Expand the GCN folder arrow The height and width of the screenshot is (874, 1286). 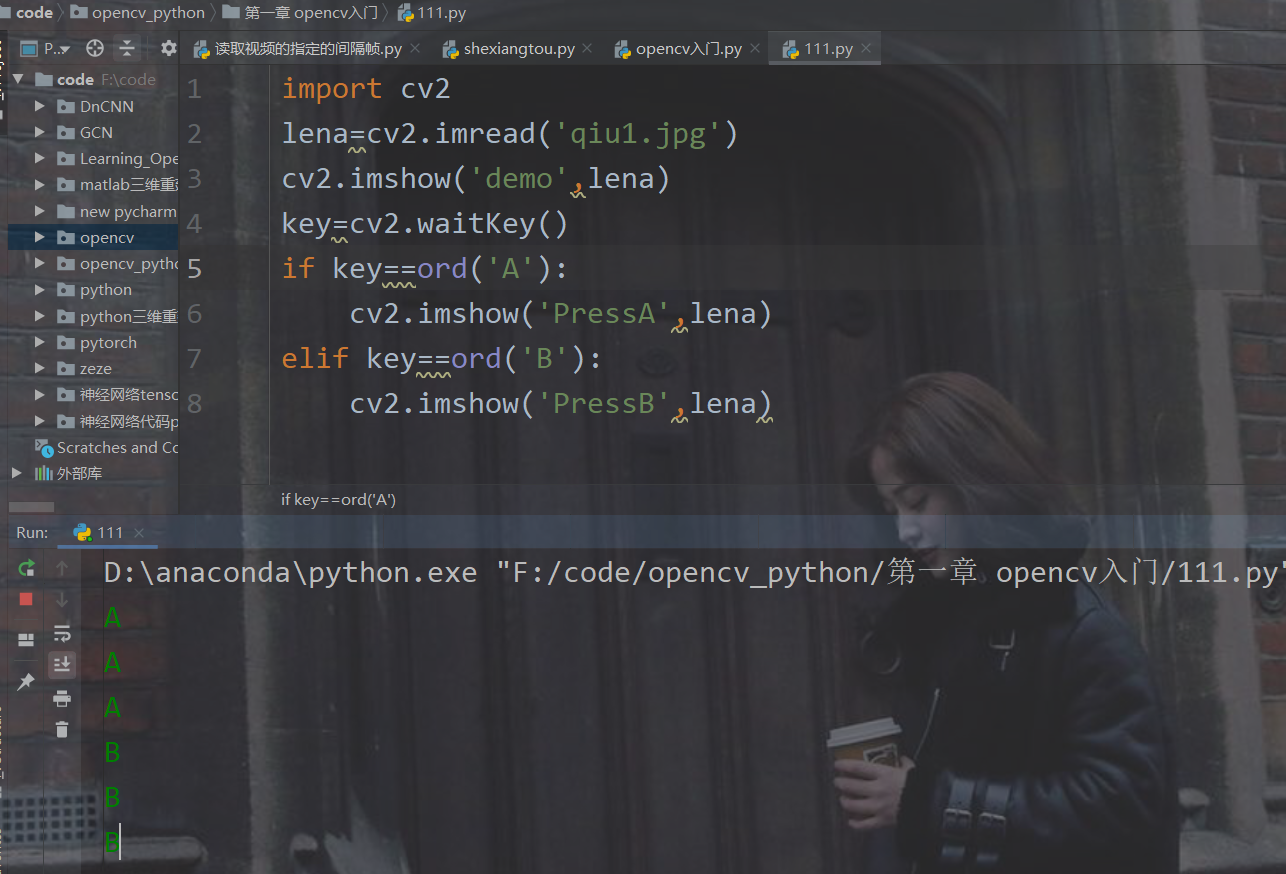40,132
